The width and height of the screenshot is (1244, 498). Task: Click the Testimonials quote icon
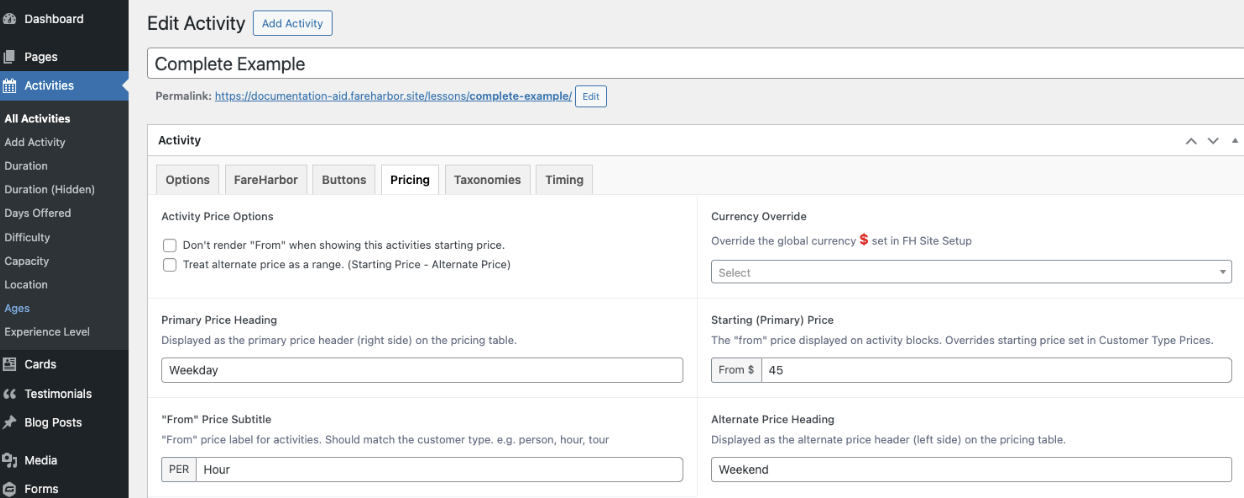click(x=8, y=394)
